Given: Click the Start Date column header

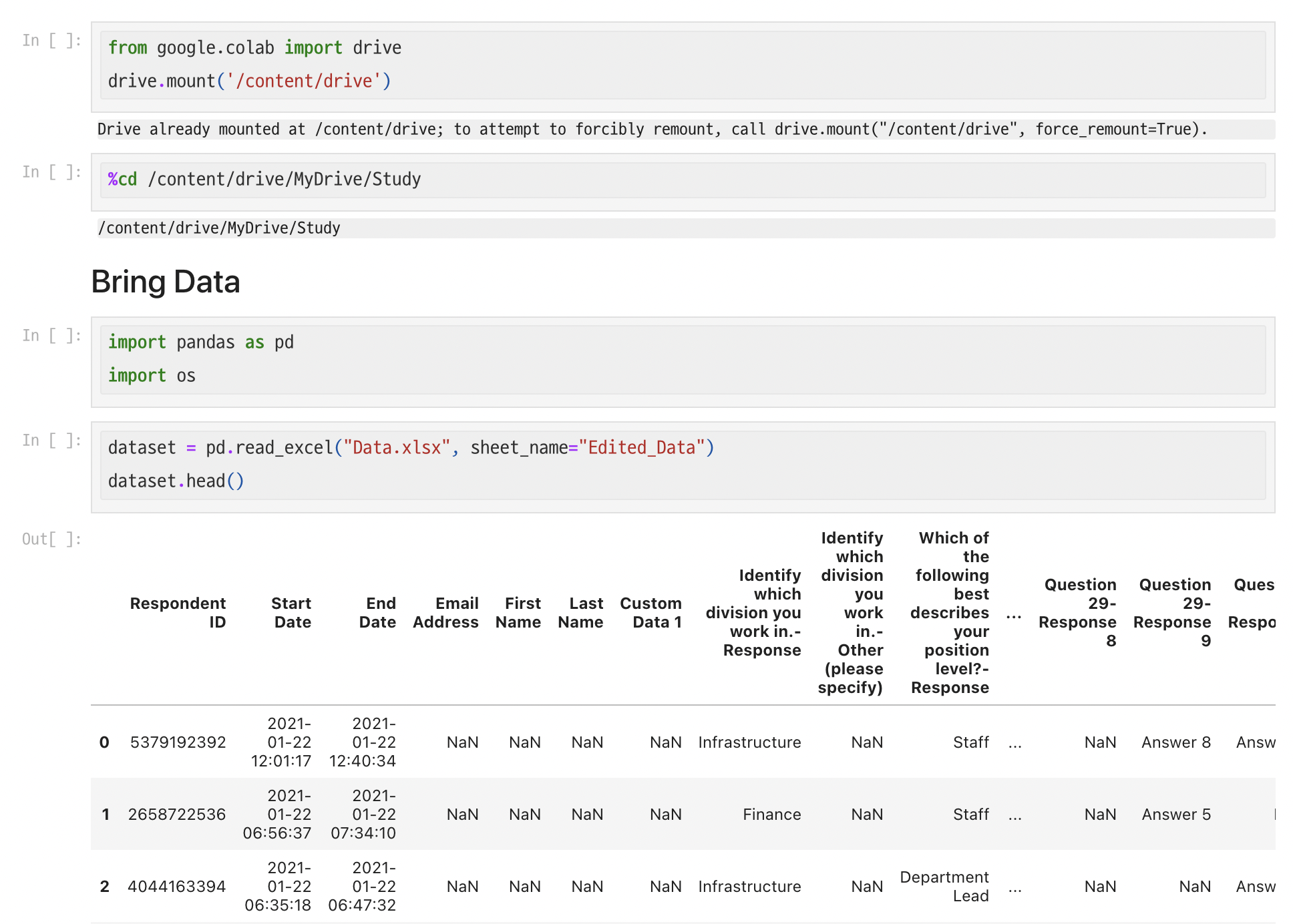Looking at the screenshot, I should 292,612.
